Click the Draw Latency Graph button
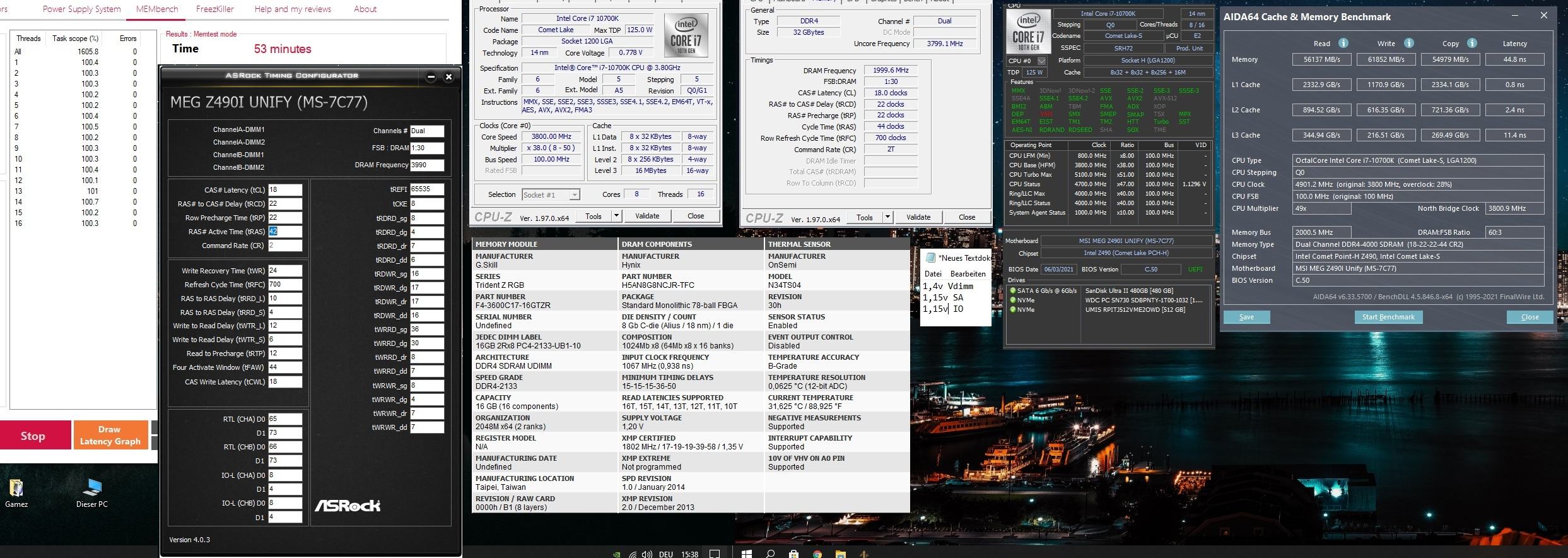1568x558 pixels. coord(110,435)
